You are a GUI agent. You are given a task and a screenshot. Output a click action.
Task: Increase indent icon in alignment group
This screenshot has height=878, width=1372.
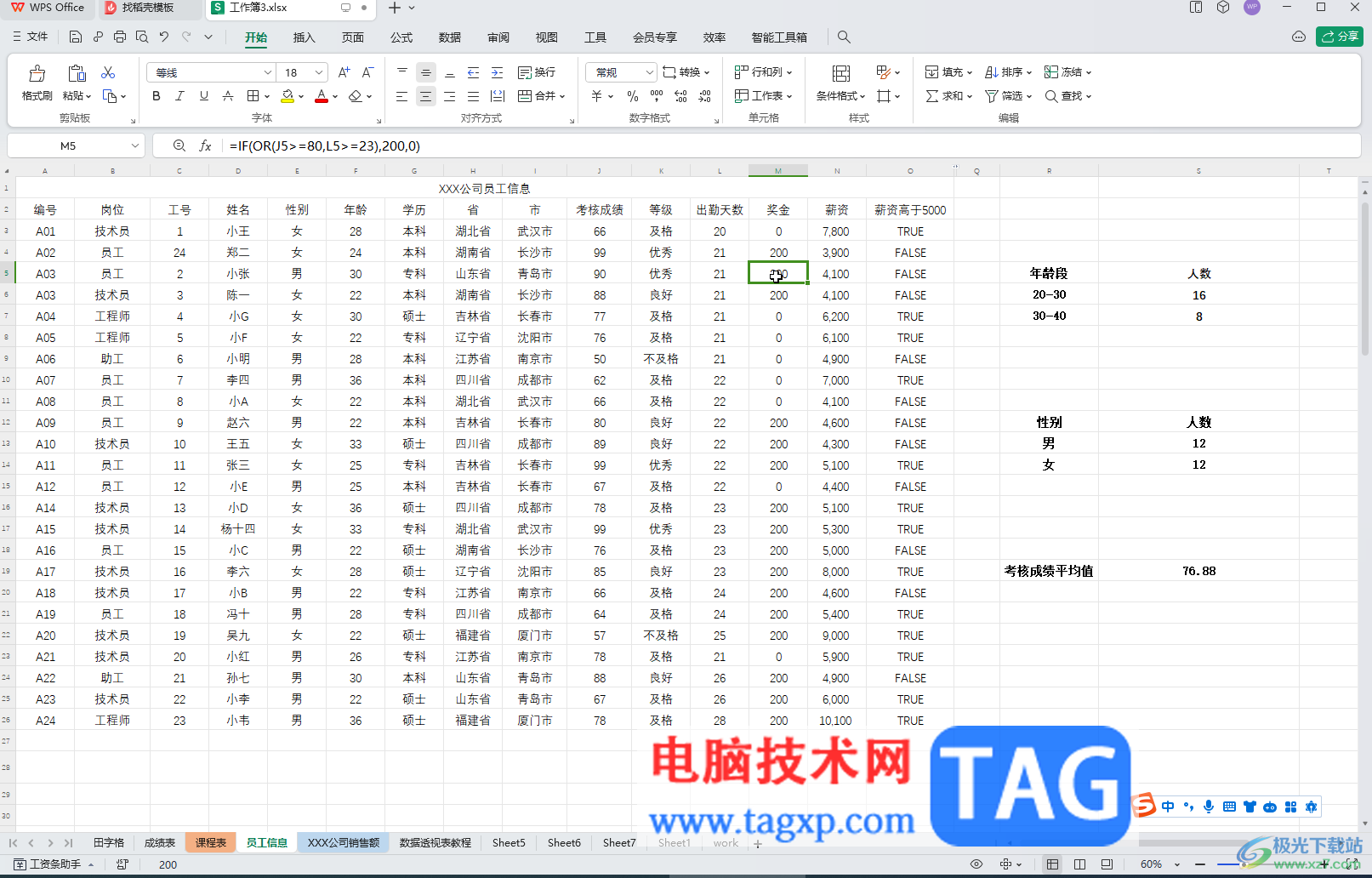[498, 72]
